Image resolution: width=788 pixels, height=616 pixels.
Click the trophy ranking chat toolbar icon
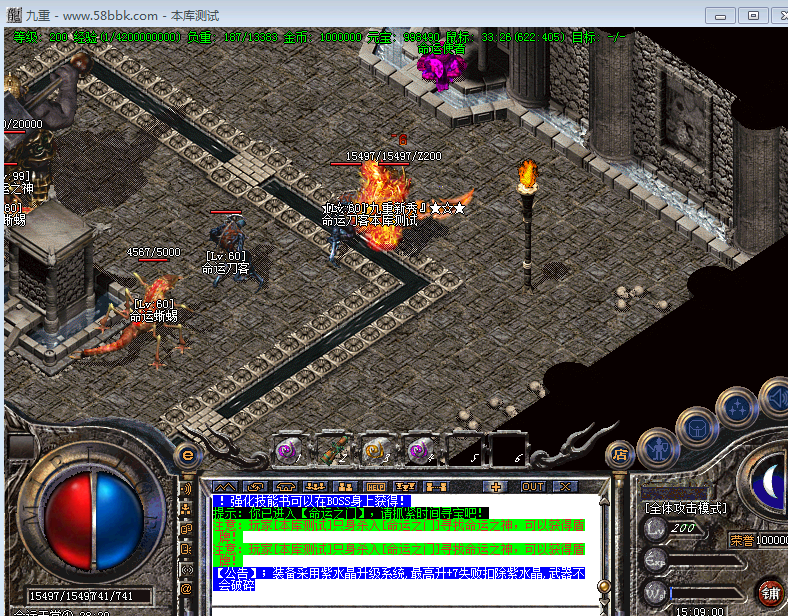tap(405, 486)
